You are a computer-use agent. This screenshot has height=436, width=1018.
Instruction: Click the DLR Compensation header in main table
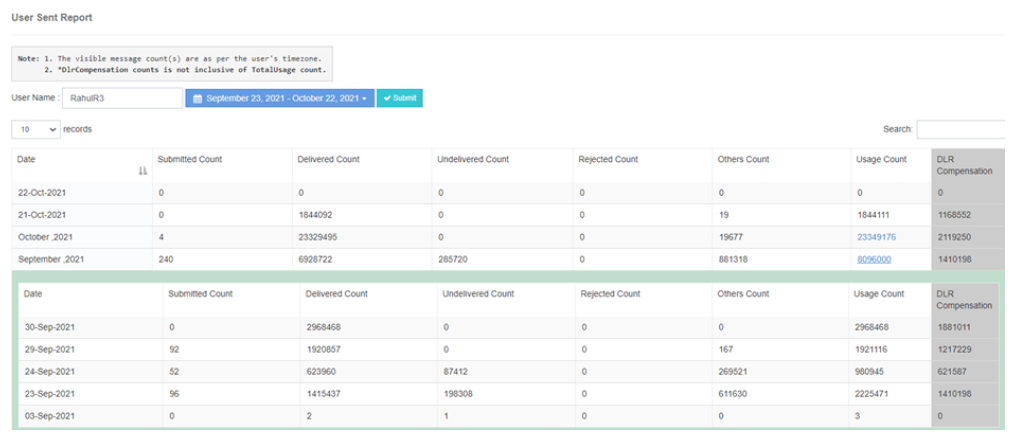pyautogui.click(x=963, y=165)
